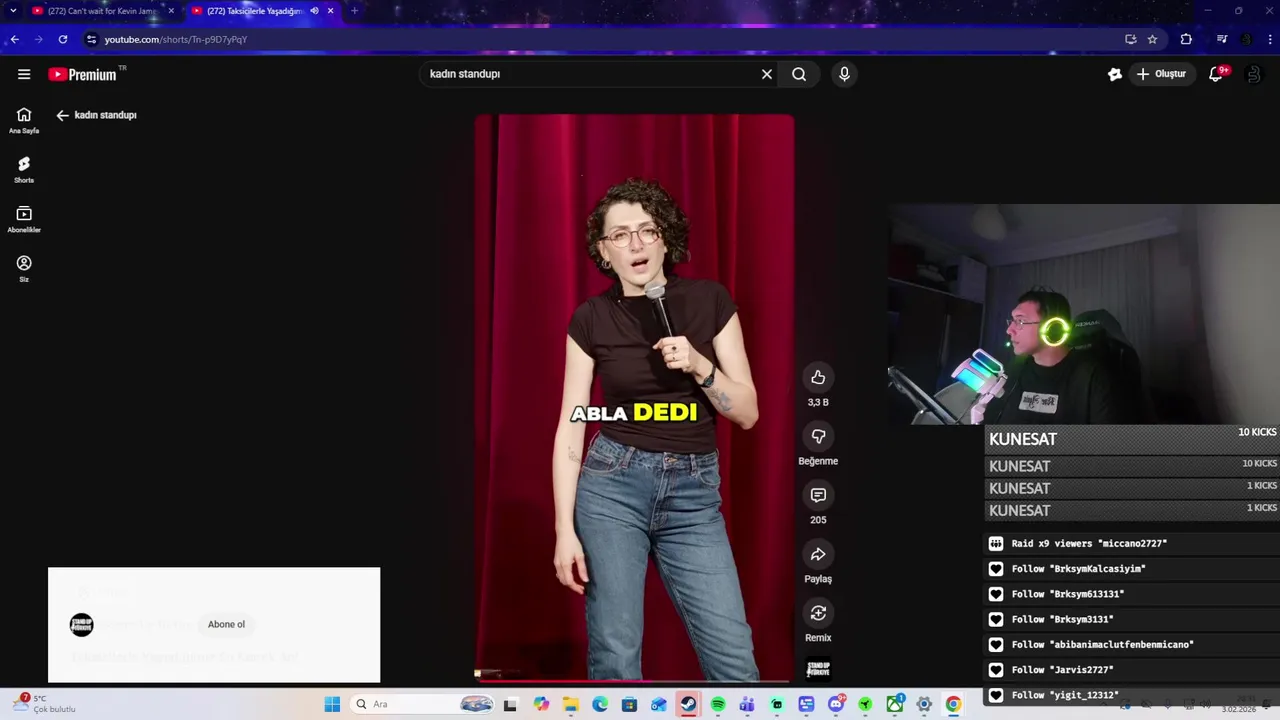The image size is (1280, 720).
Task: Open a new browser tab
Action: 354,11
